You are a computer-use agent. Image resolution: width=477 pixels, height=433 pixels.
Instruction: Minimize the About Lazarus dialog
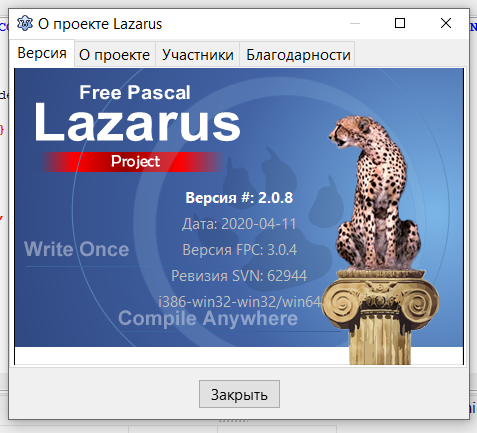[355, 23]
